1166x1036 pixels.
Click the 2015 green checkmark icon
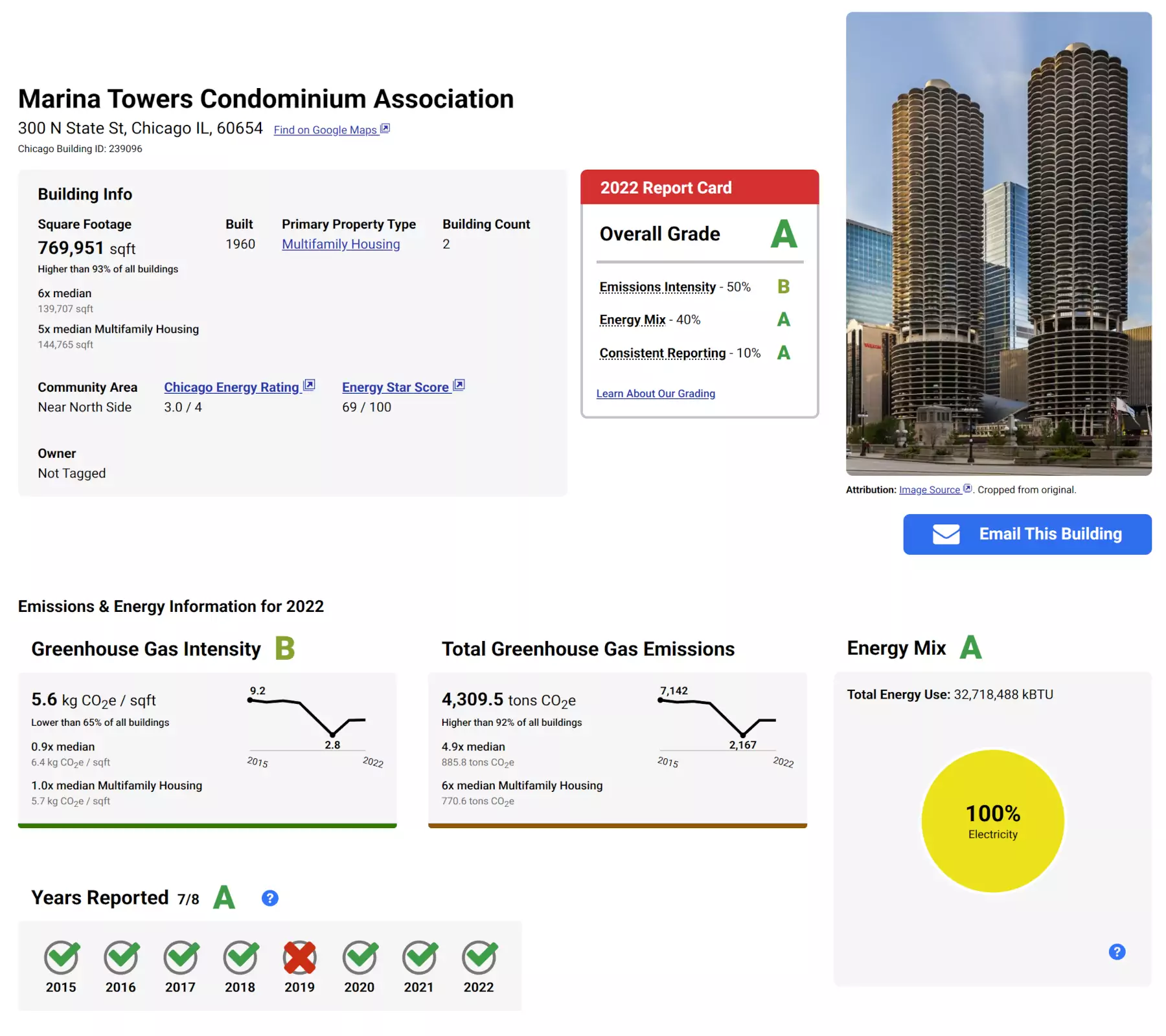click(62, 958)
